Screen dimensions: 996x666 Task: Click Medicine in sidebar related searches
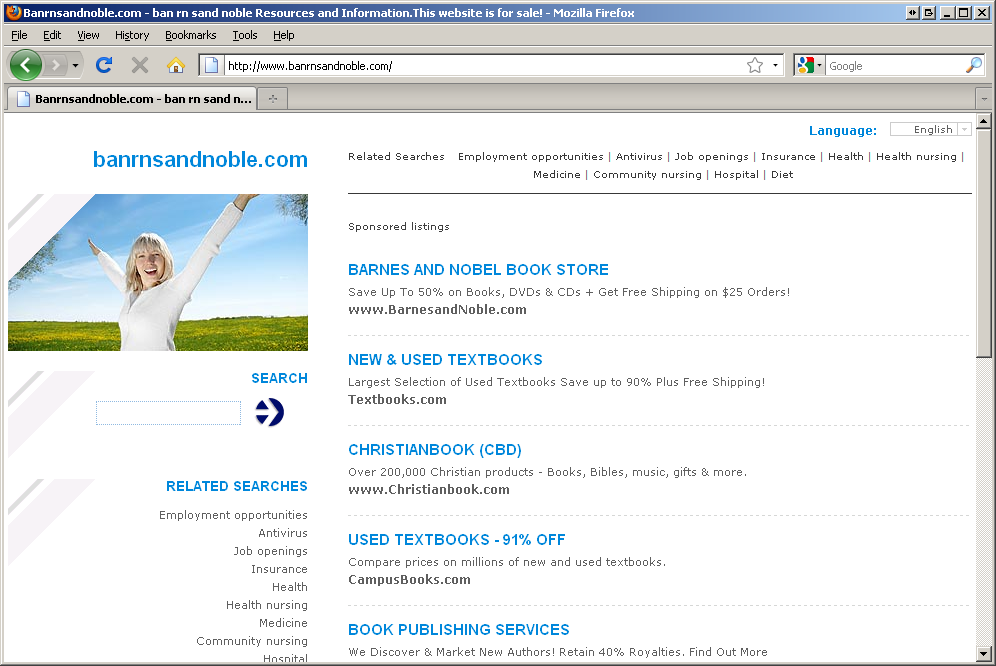283,623
